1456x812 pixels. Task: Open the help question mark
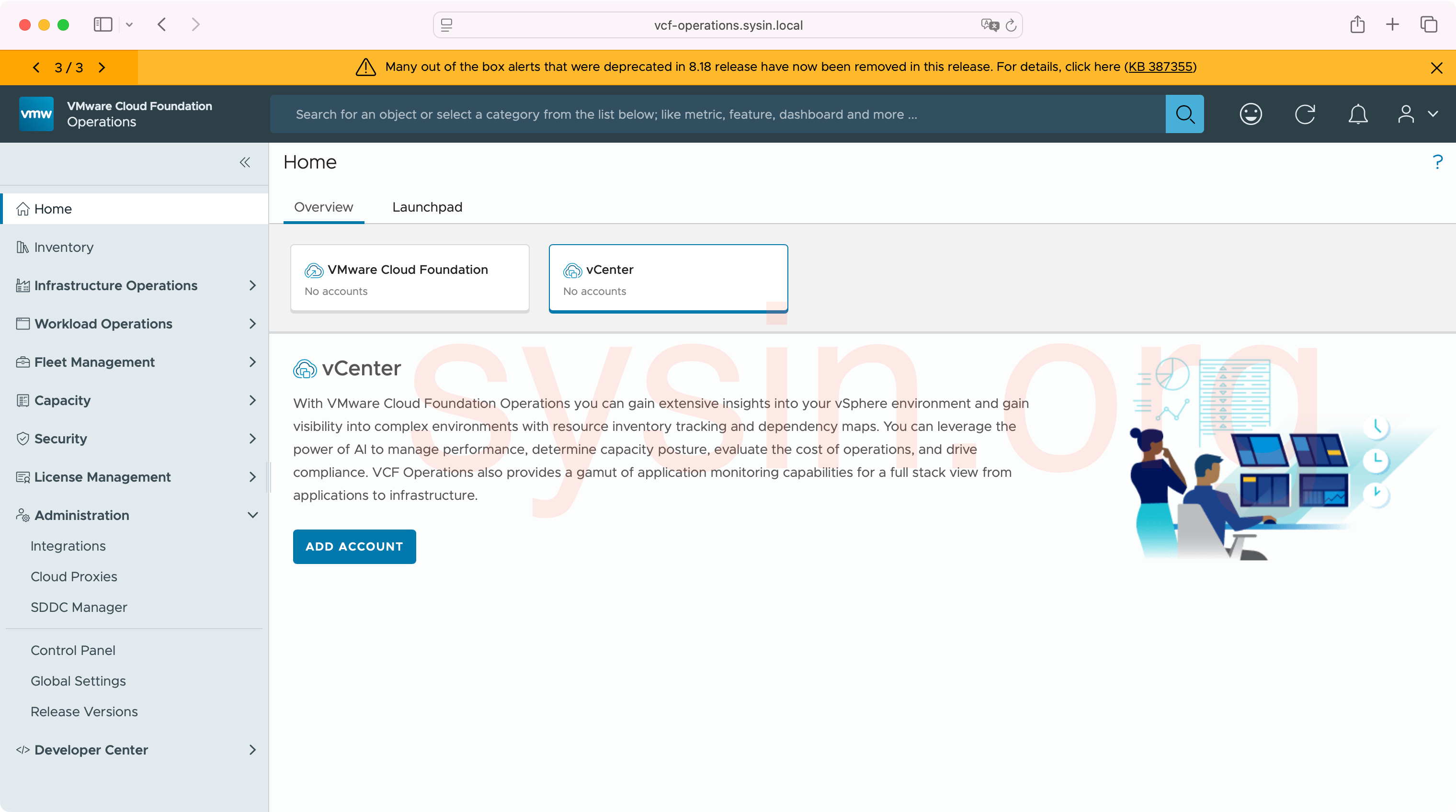(1437, 162)
